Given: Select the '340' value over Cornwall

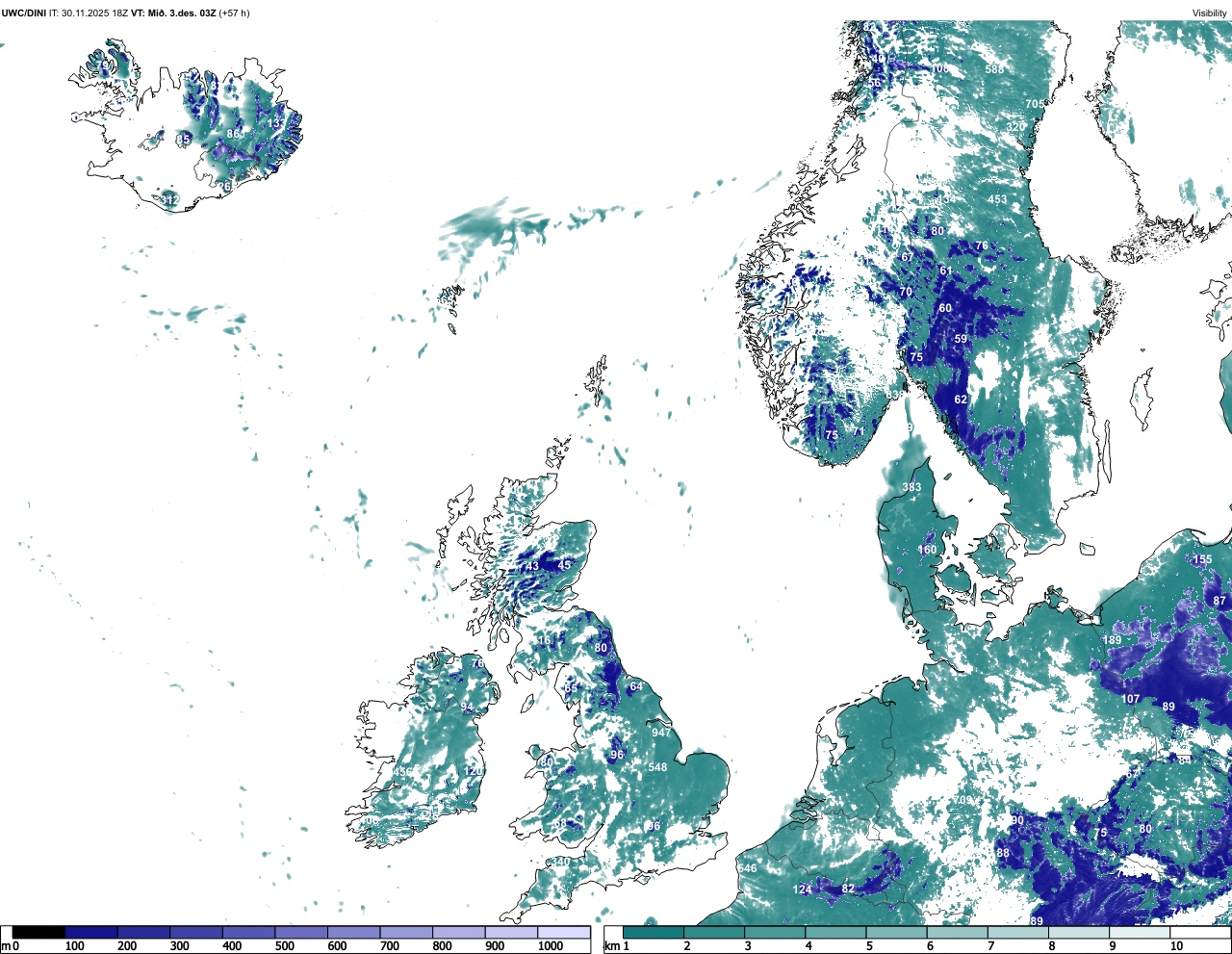Looking at the screenshot, I should [x=559, y=862].
